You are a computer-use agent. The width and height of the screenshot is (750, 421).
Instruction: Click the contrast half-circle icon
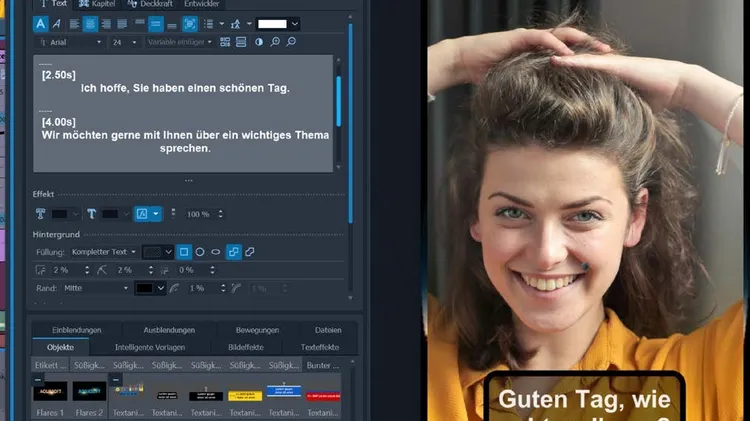(x=259, y=42)
